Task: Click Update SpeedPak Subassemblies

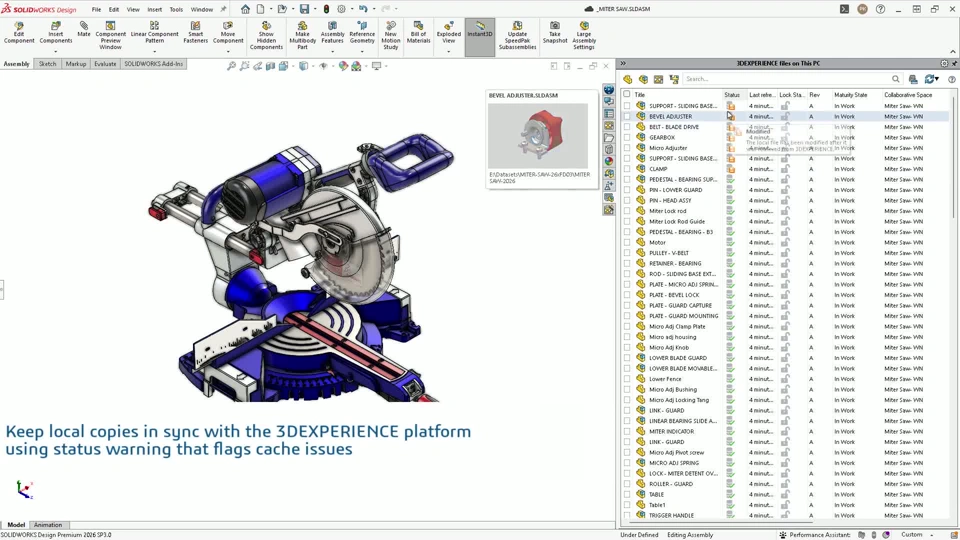Action: [517, 36]
